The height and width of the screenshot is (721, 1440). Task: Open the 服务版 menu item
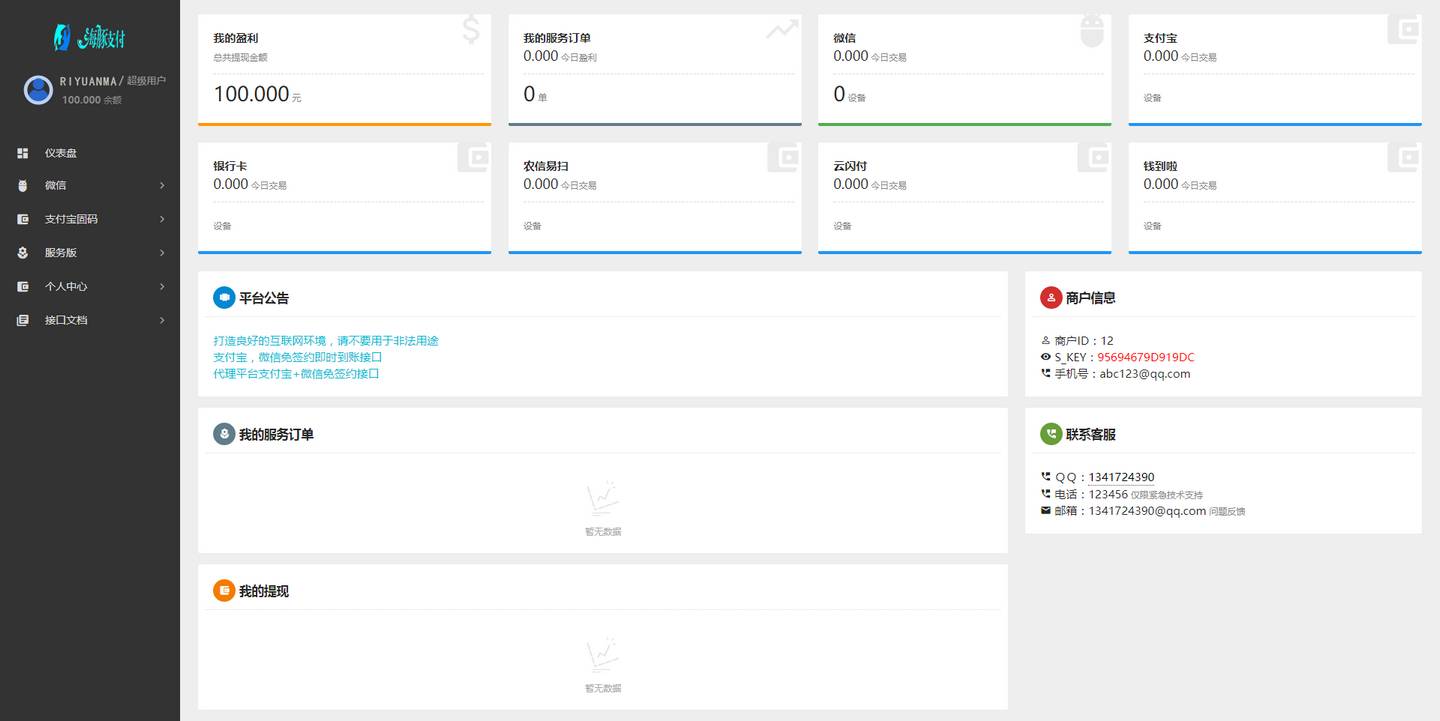point(61,253)
